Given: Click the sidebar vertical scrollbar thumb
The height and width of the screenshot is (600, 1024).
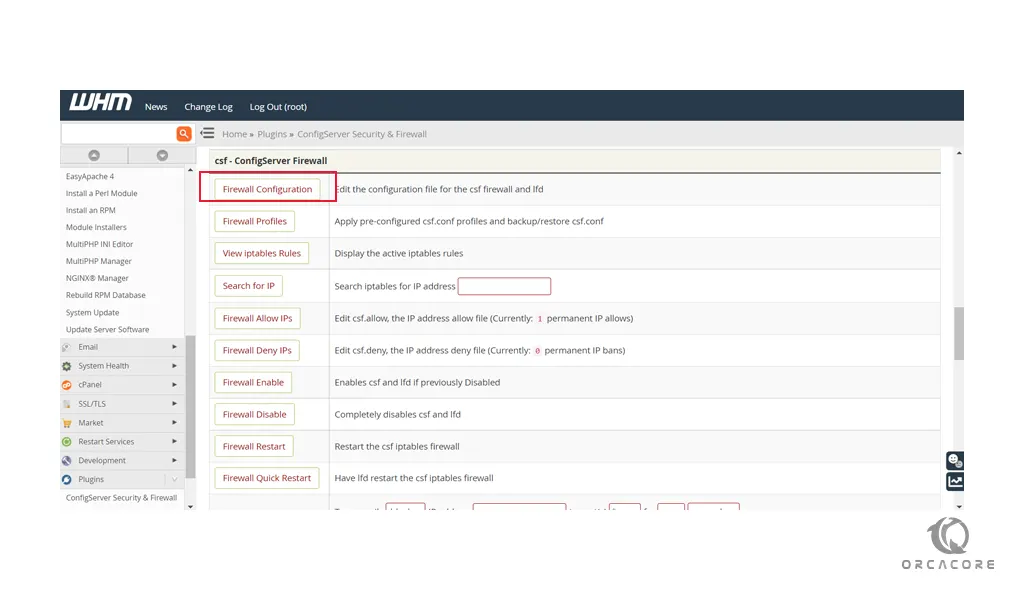Looking at the screenshot, I should point(190,407).
